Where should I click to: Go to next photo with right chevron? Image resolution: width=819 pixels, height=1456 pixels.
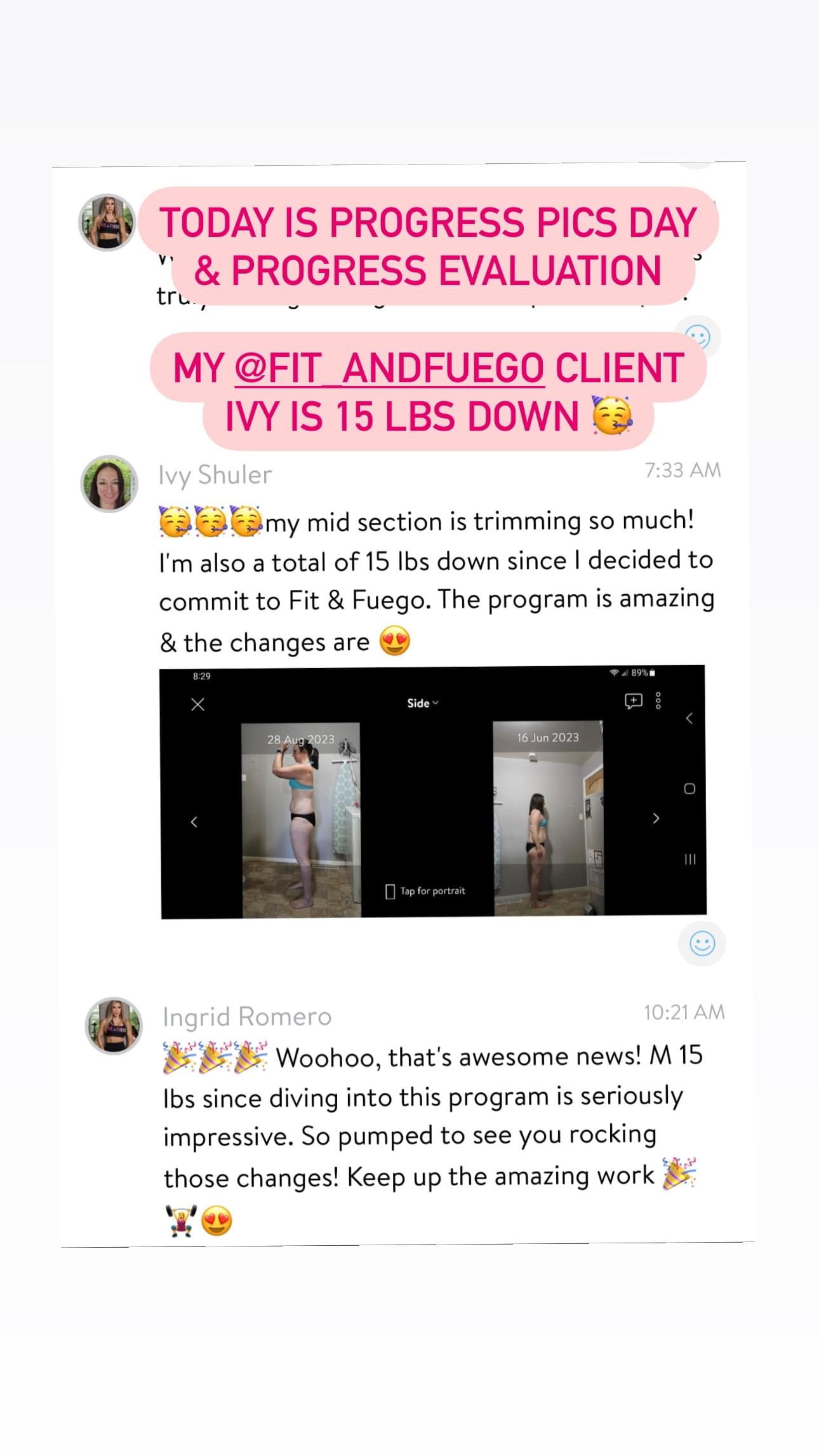(656, 818)
